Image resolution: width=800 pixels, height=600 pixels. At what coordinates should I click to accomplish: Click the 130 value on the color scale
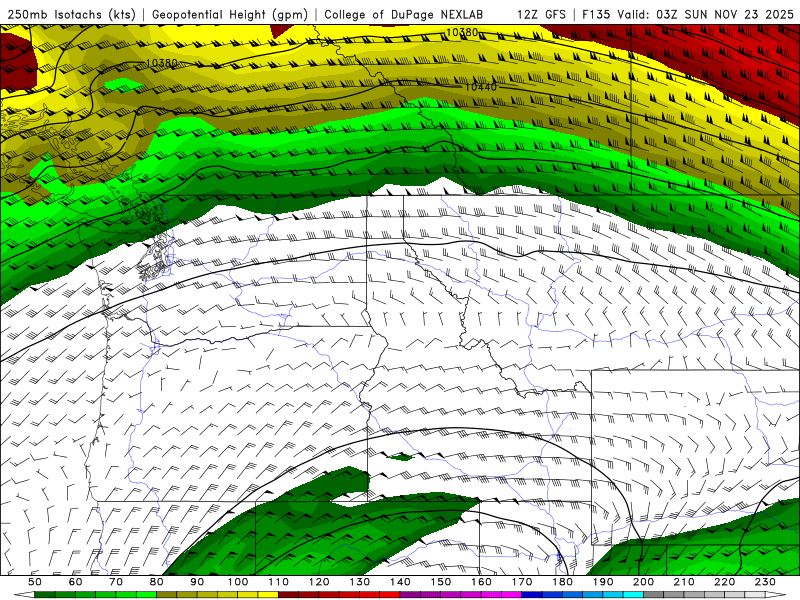[360, 582]
